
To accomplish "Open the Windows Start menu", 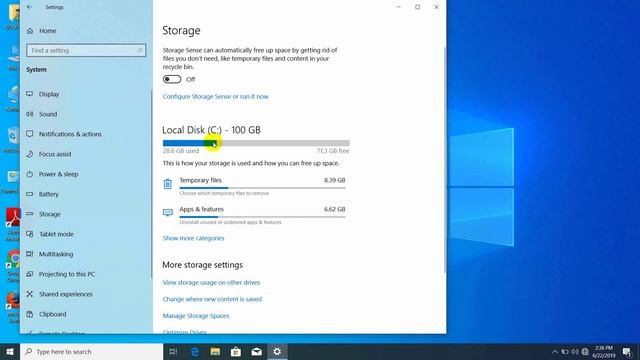I will pos(10,351).
